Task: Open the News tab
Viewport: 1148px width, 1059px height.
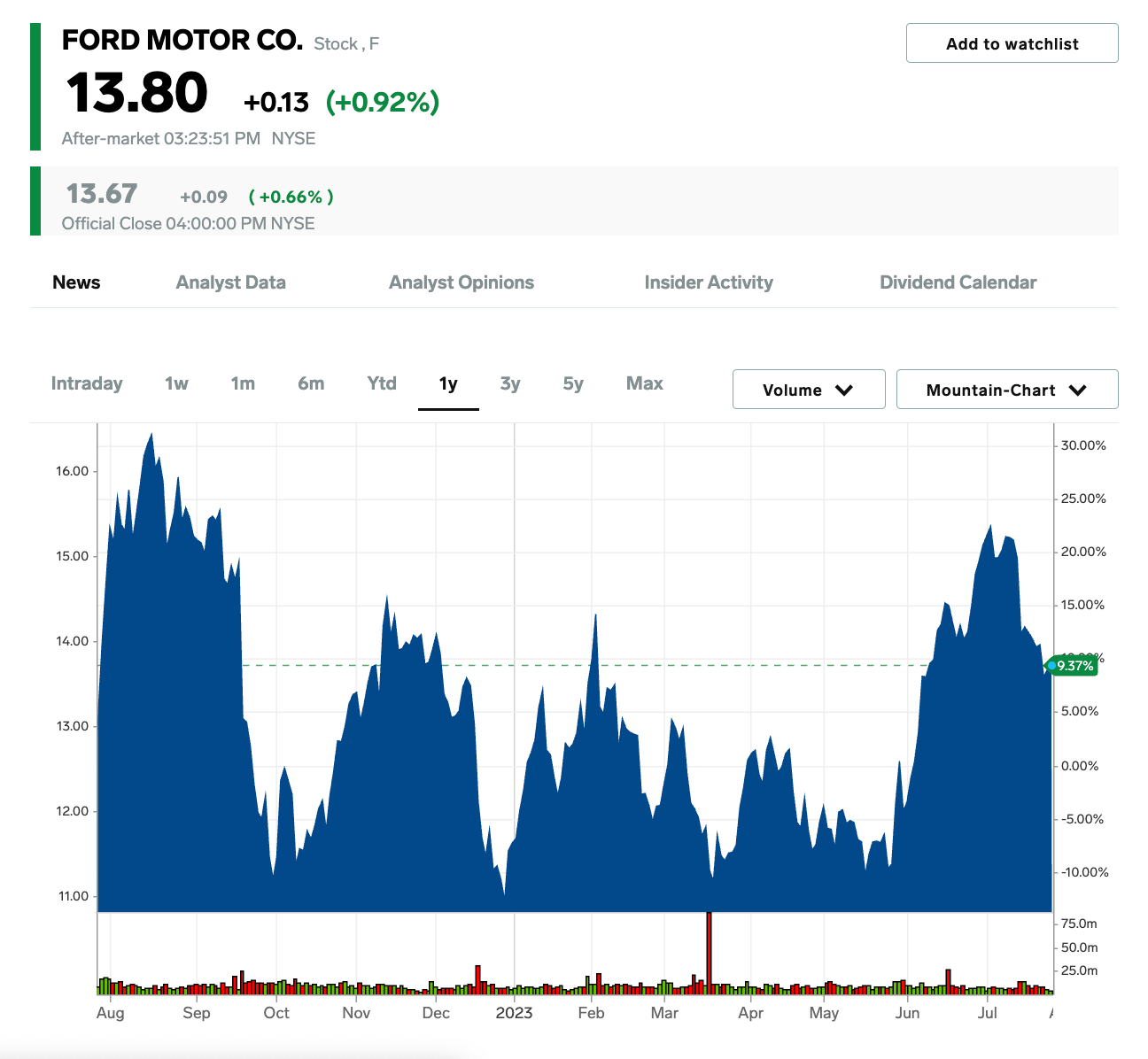Action: click(76, 282)
